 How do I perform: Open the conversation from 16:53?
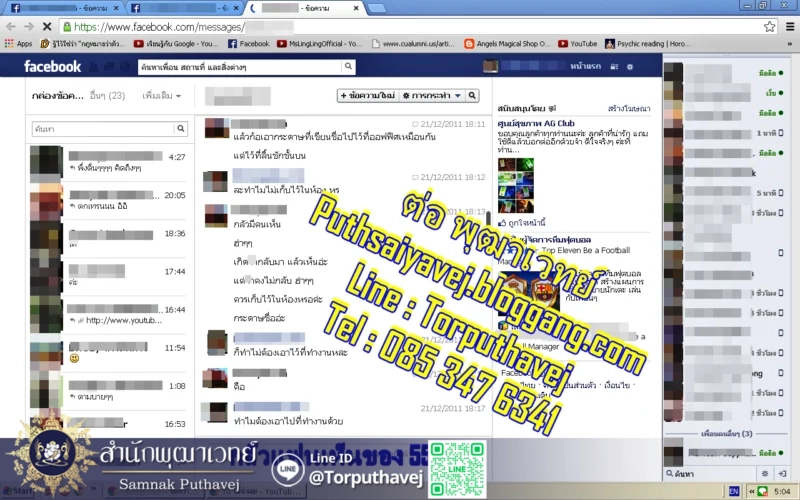pyautogui.click(x=110, y=426)
